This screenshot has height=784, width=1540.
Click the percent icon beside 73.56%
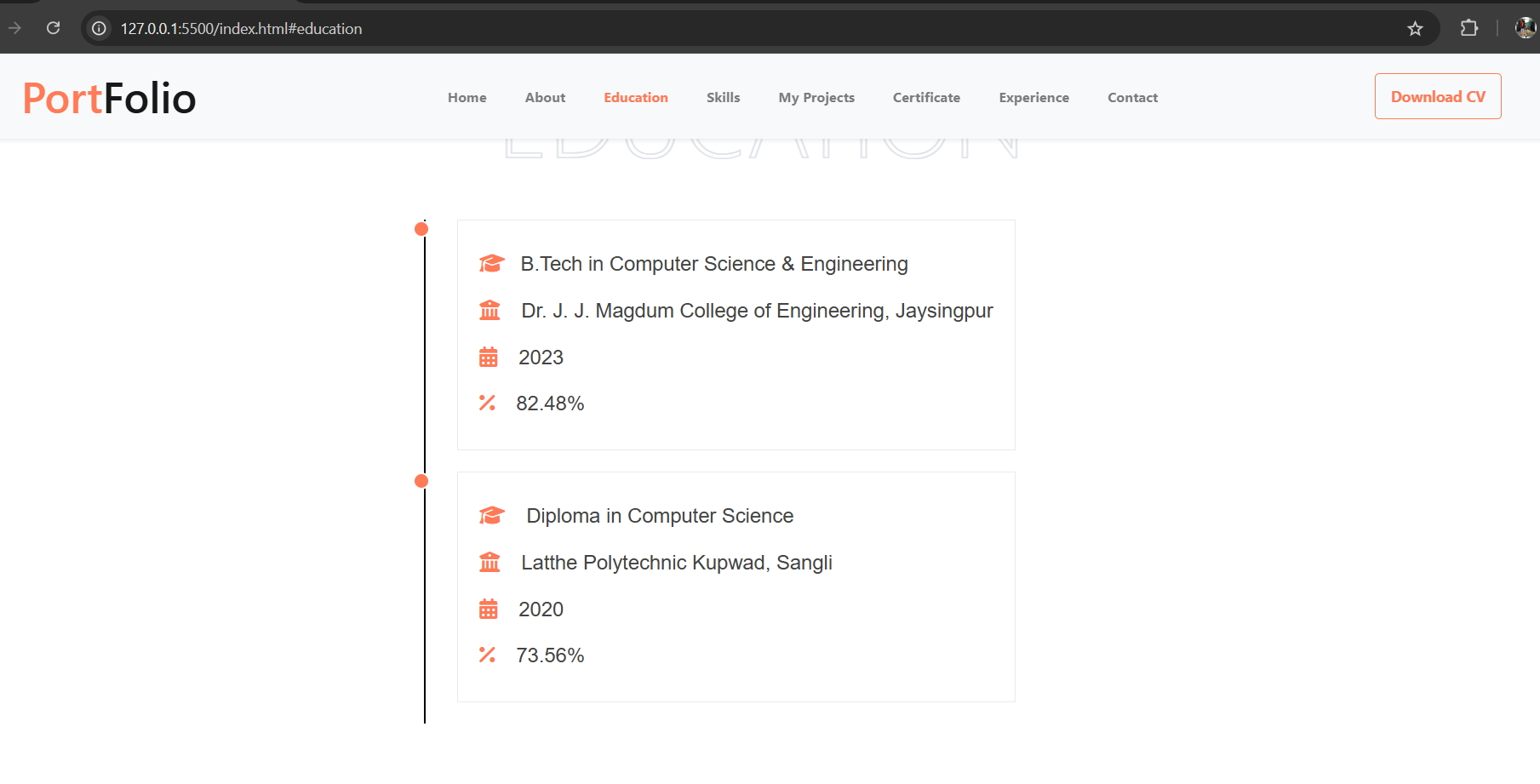click(x=487, y=655)
